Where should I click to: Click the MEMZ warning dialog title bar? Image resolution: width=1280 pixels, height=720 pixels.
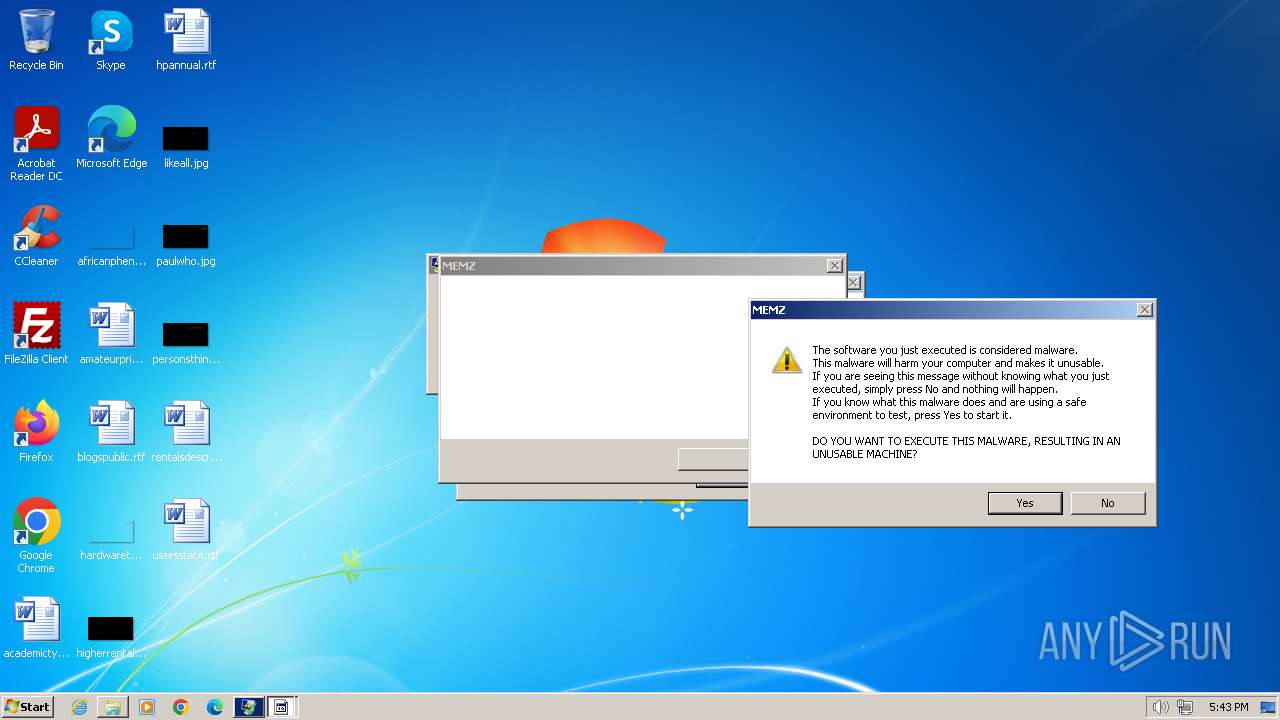coord(943,310)
